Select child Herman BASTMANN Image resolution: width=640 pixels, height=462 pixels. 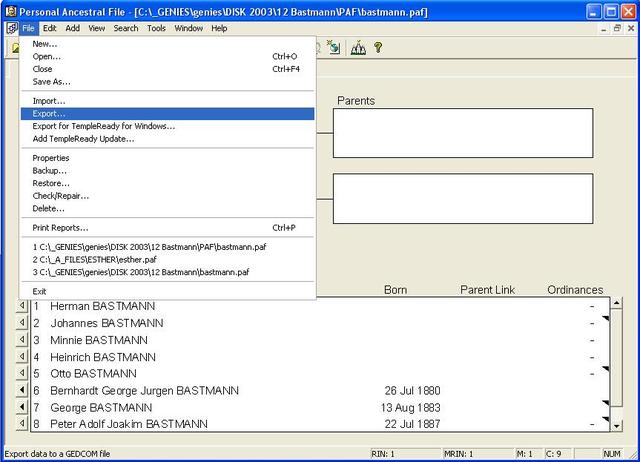point(320,306)
